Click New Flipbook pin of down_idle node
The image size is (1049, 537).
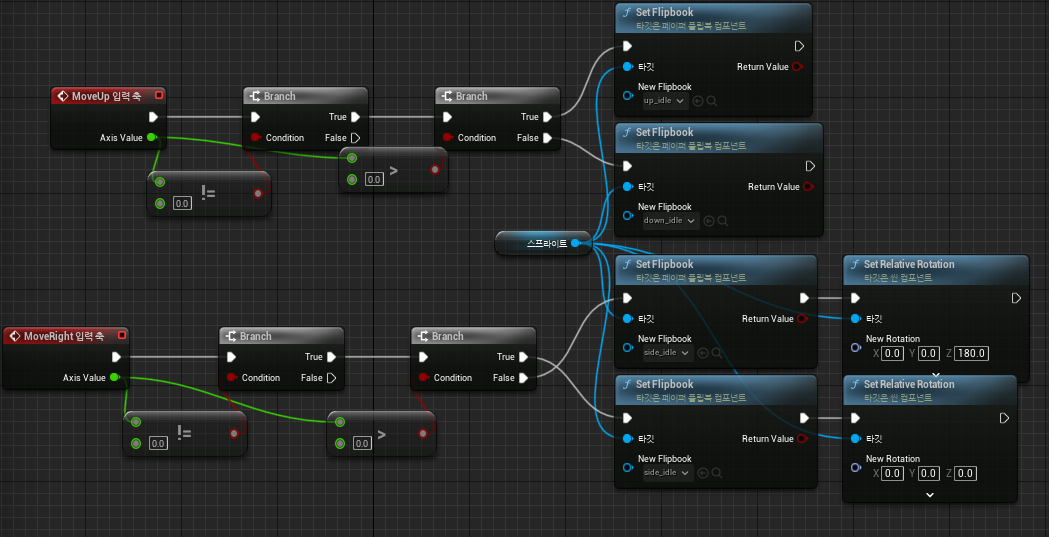628,215
